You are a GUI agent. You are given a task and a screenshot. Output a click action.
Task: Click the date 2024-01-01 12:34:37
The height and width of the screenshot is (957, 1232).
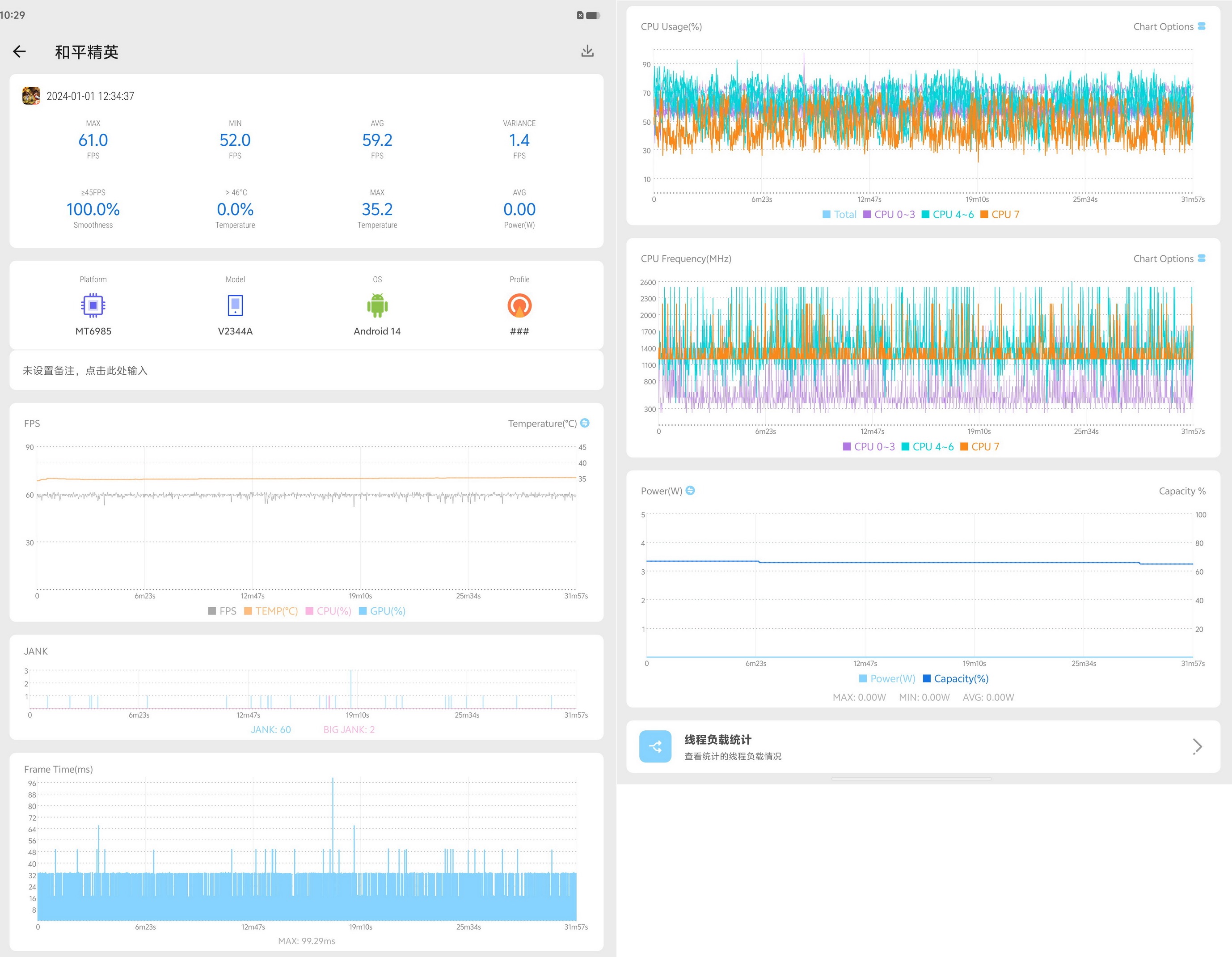click(90, 97)
